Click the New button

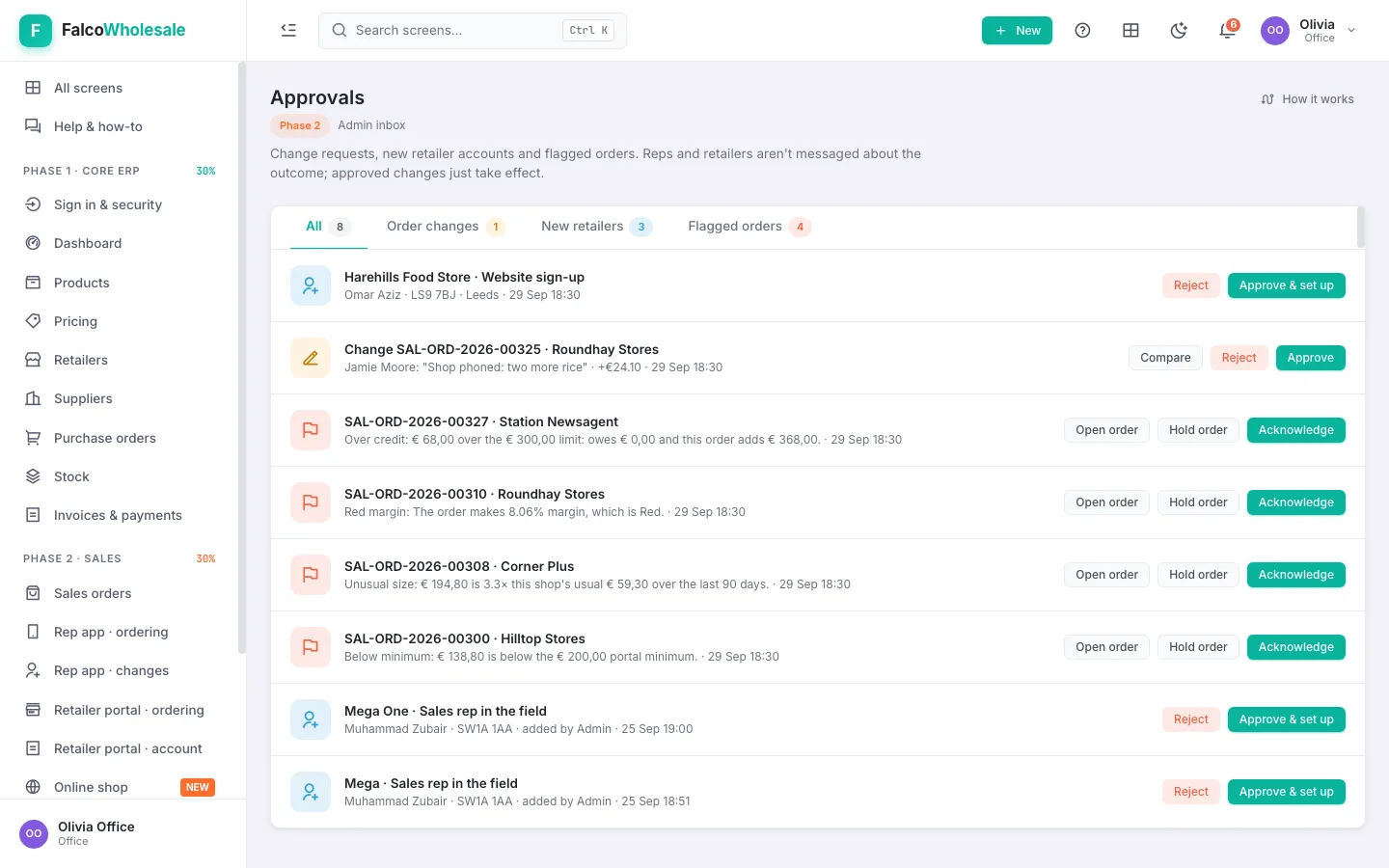tap(1017, 30)
